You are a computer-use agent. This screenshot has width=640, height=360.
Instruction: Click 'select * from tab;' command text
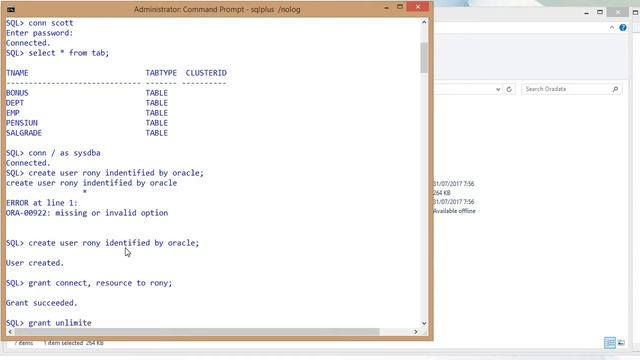(x=69, y=53)
